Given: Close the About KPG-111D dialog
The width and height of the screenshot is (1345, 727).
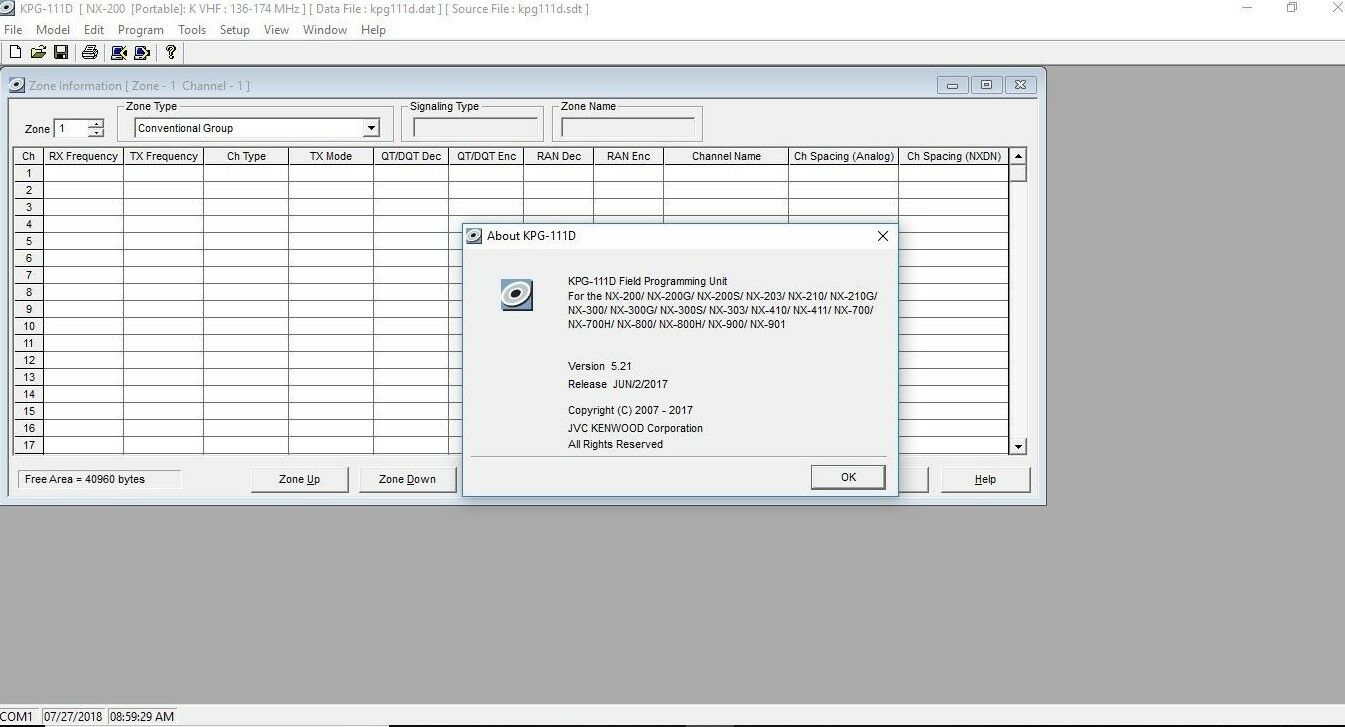Looking at the screenshot, I should coord(882,236).
